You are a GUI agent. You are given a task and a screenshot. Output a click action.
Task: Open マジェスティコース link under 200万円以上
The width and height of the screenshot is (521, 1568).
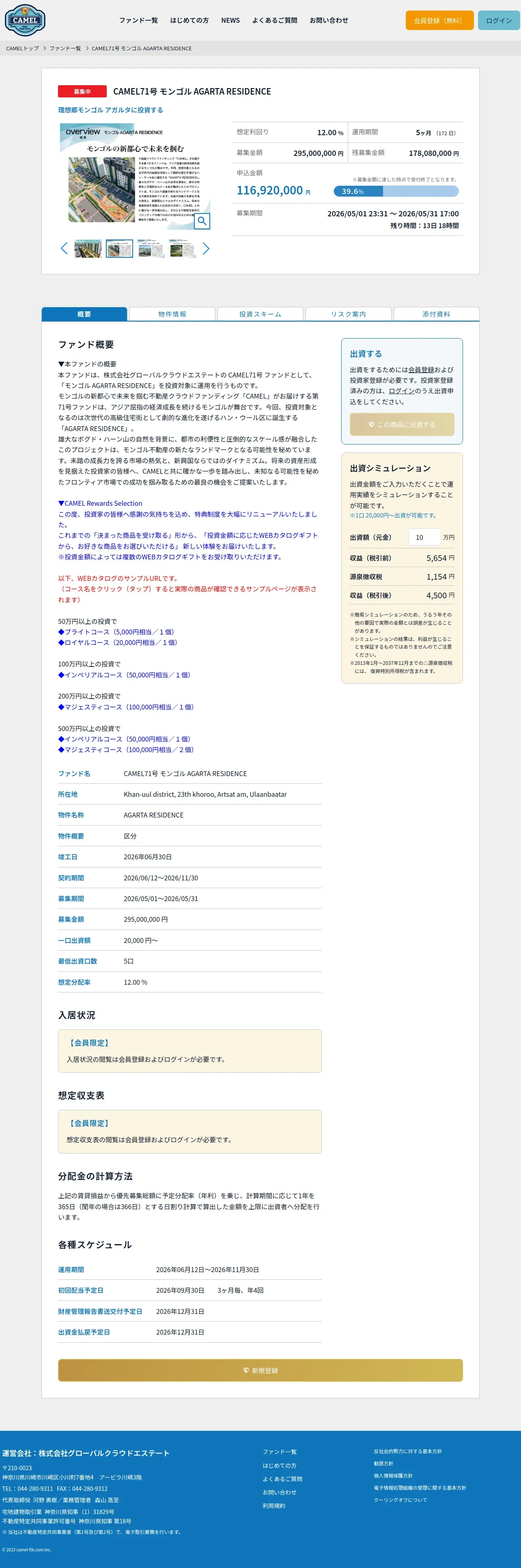(x=126, y=707)
